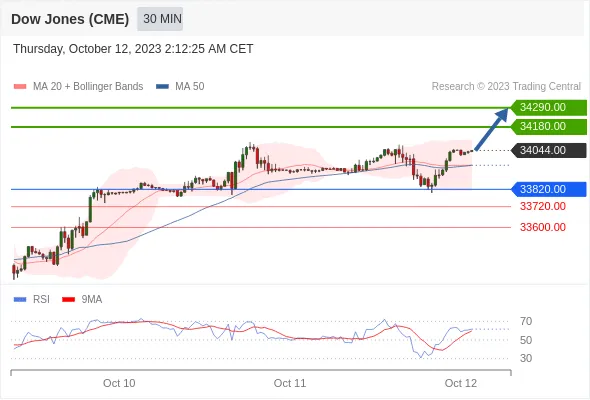Viewport: 590px width, 400px height.
Task: Click the Oct 12 date axis label
Action: click(x=461, y=383)
